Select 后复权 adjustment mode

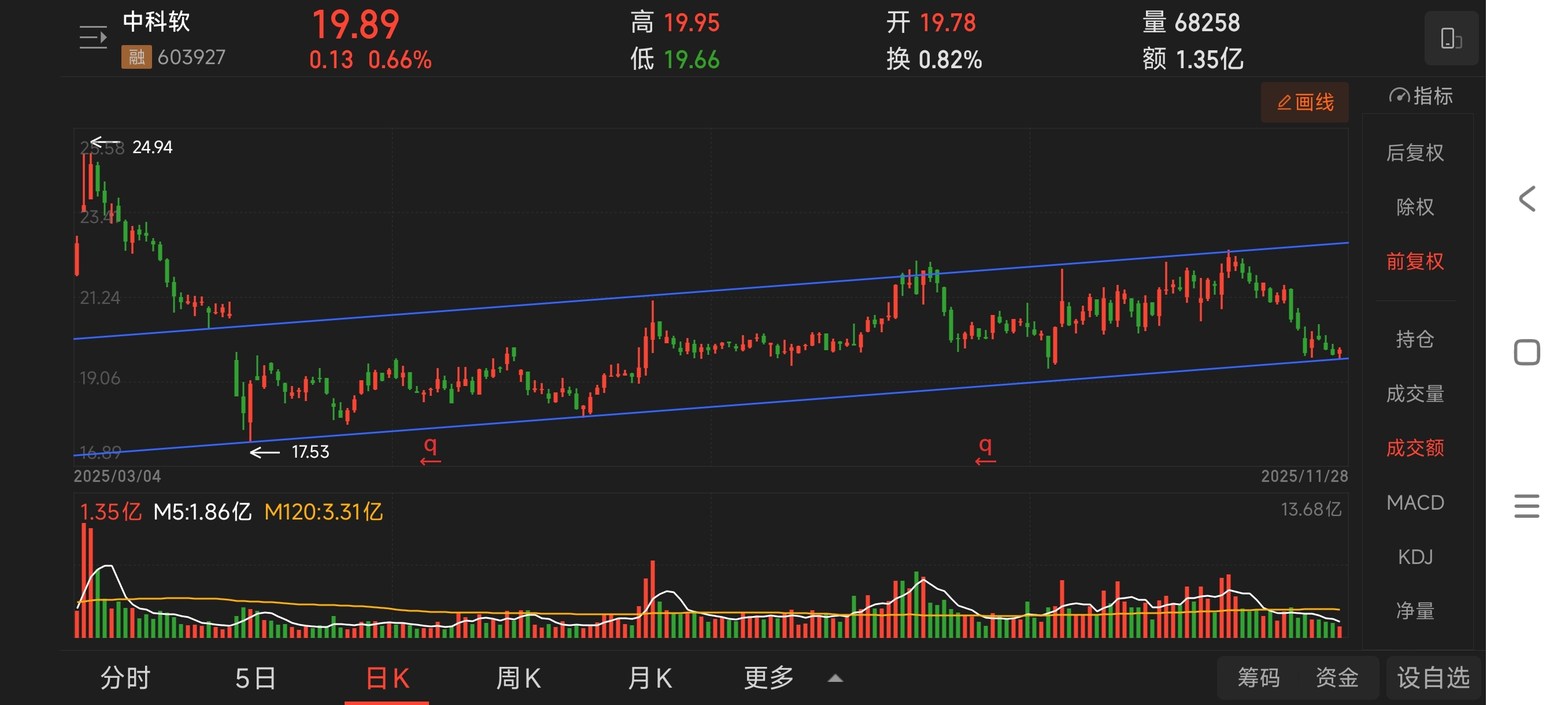click(x=1415, y=152)
